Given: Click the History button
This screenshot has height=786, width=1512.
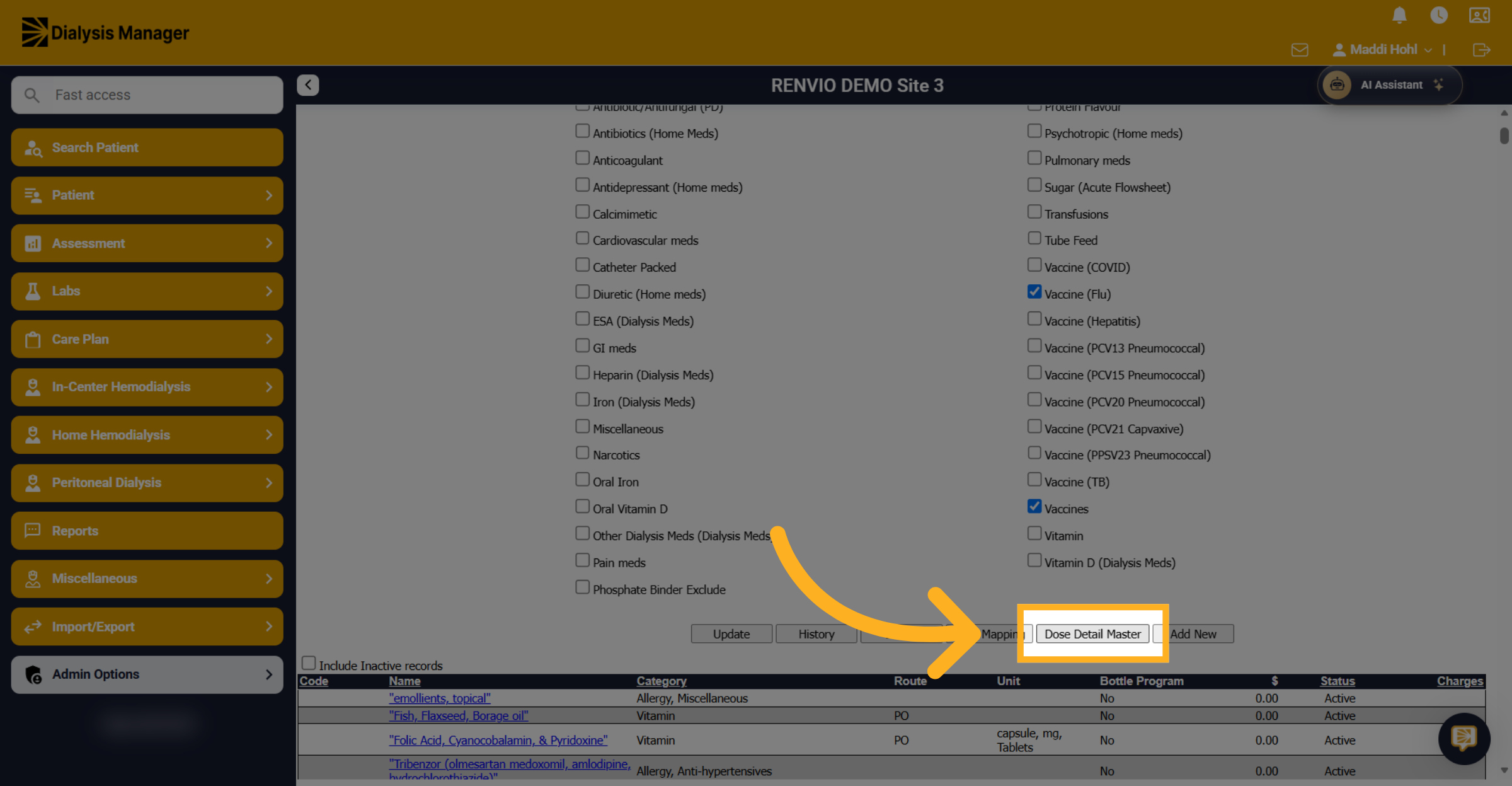Looking at the screenshot, I should [816, 634].
